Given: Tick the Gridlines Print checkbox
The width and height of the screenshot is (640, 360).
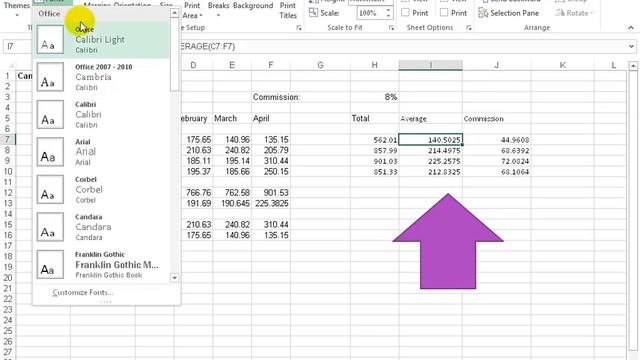Looking at the screenshot, I should [x=405, y=13].
